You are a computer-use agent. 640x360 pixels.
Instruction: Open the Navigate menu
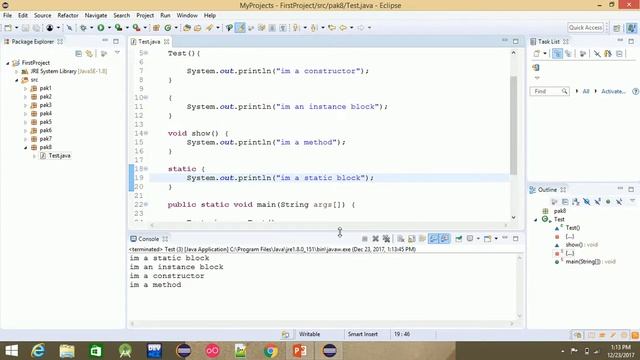tap(96, 16)
